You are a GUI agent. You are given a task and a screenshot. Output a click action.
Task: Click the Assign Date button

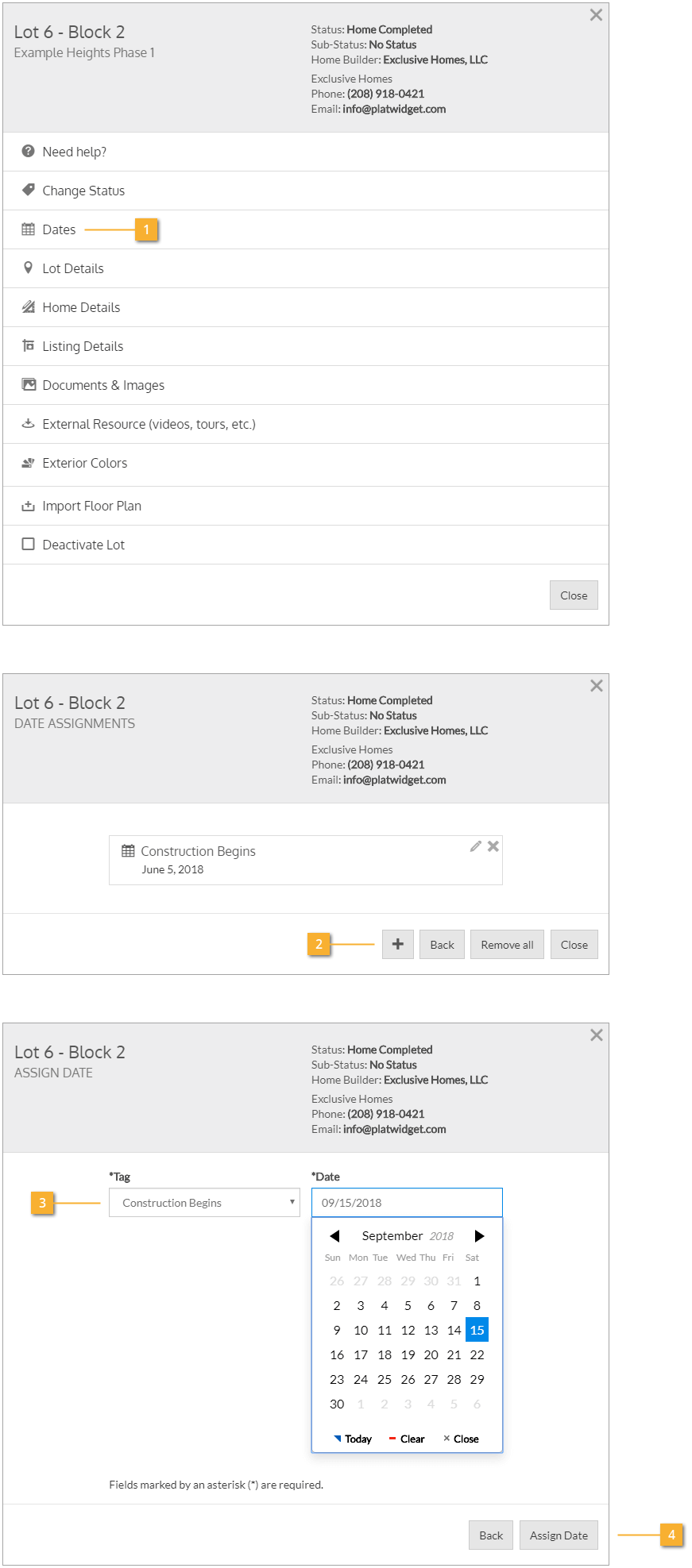coord(559,1535)
